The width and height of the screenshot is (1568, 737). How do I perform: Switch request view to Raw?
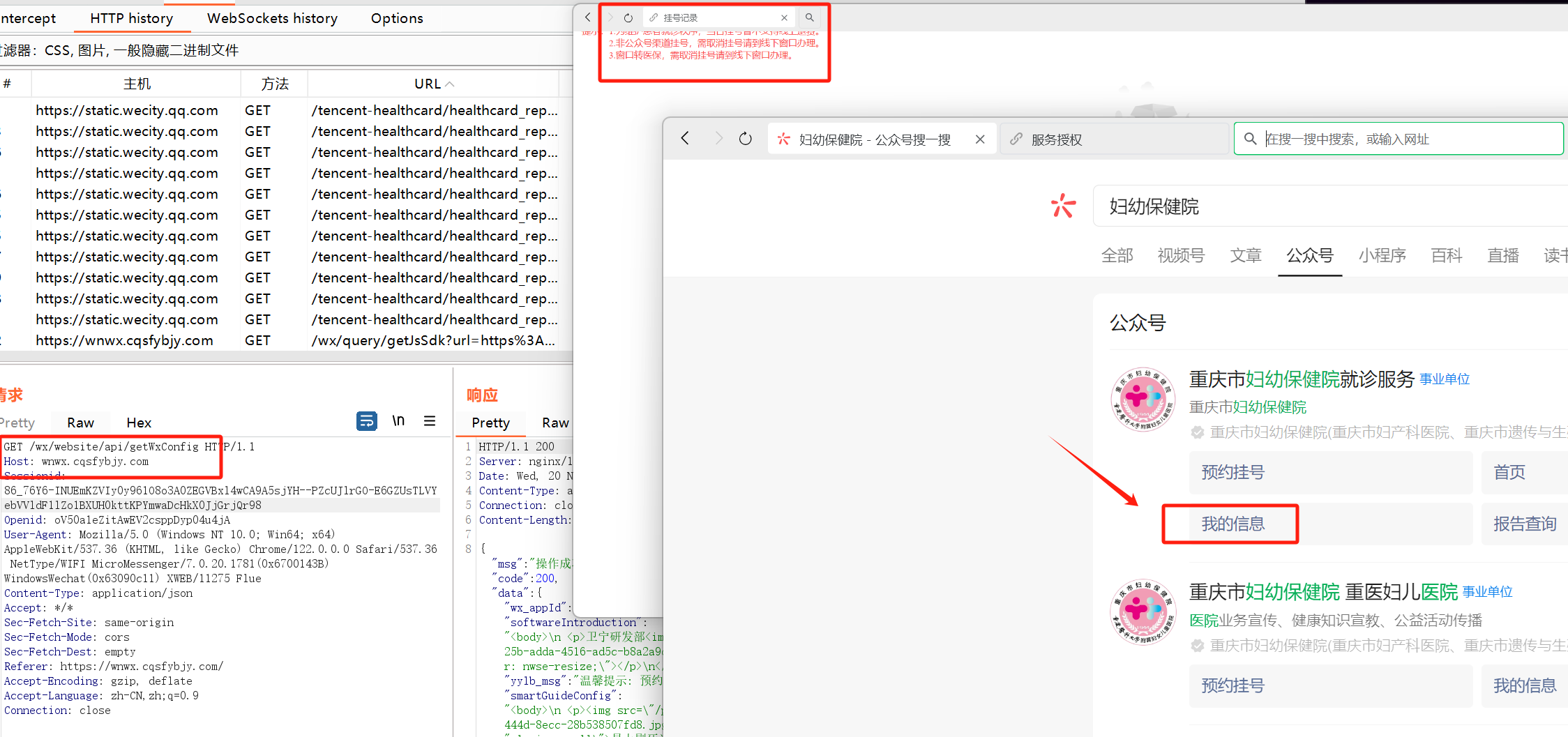click(x=80, y=423)
